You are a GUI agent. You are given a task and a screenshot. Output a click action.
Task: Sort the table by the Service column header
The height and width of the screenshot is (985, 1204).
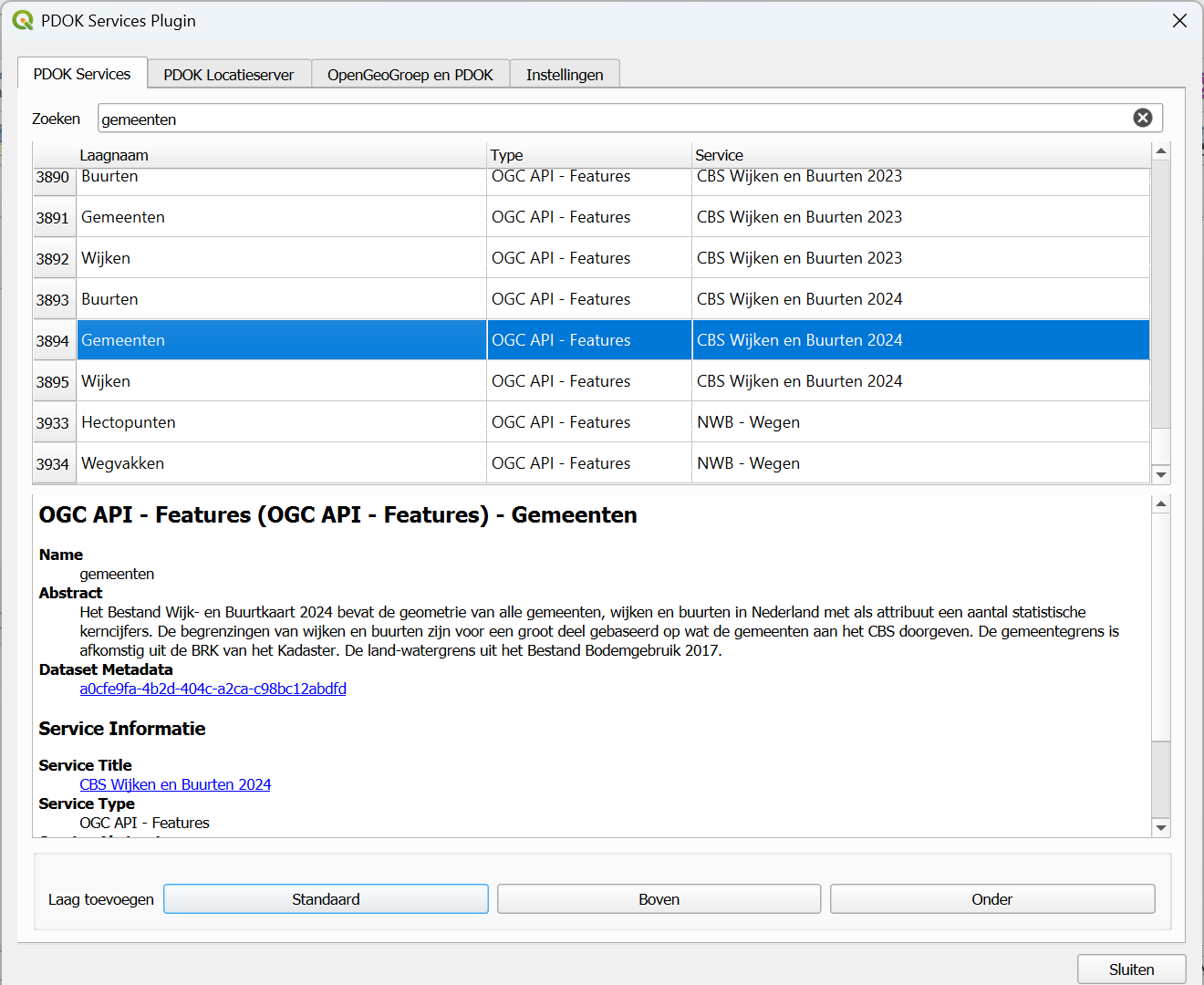719,155
